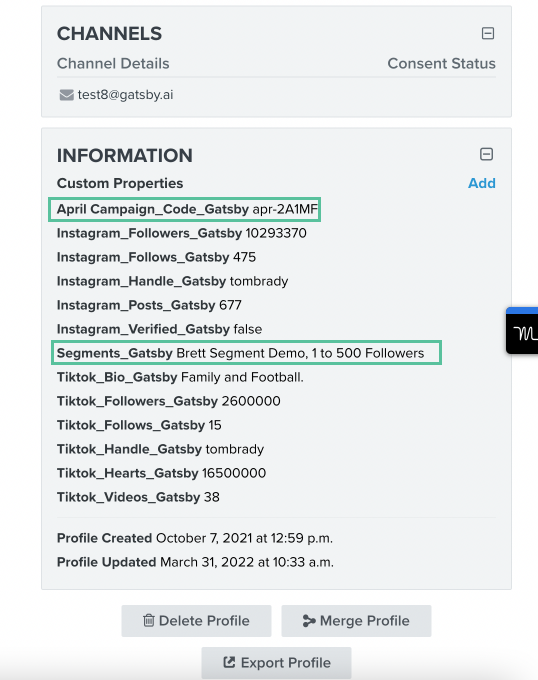Image resolution: width=538 pixels, height=680 pixels.
Task: Click the envelope icon beside test8@gatsby.ai
Action: (66, 95)
